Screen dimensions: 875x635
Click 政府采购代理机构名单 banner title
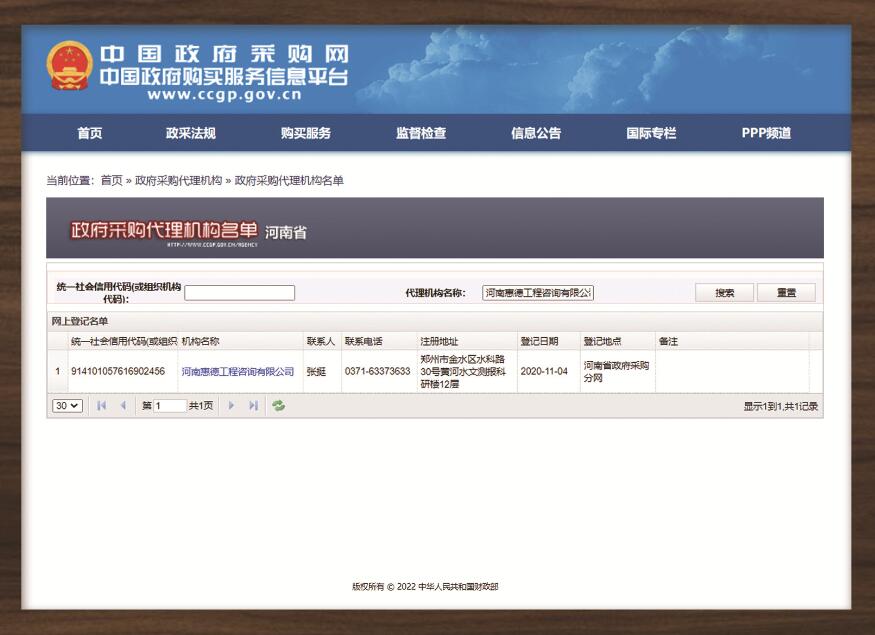coord(164,230)
